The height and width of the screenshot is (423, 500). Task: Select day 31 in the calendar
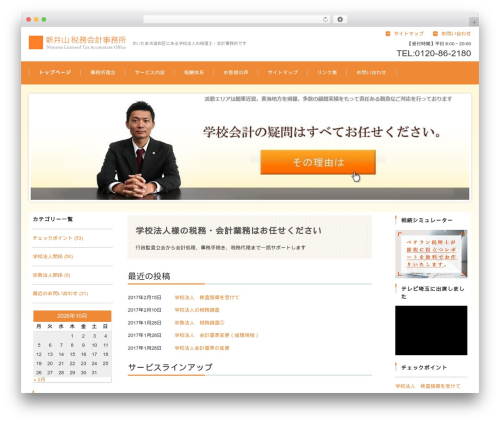94,373
